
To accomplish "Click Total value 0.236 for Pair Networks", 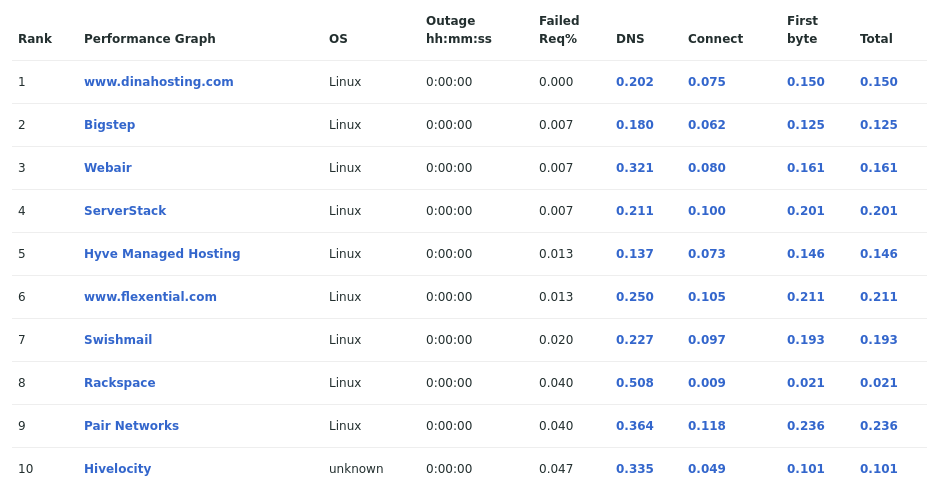I will (879, 426).
